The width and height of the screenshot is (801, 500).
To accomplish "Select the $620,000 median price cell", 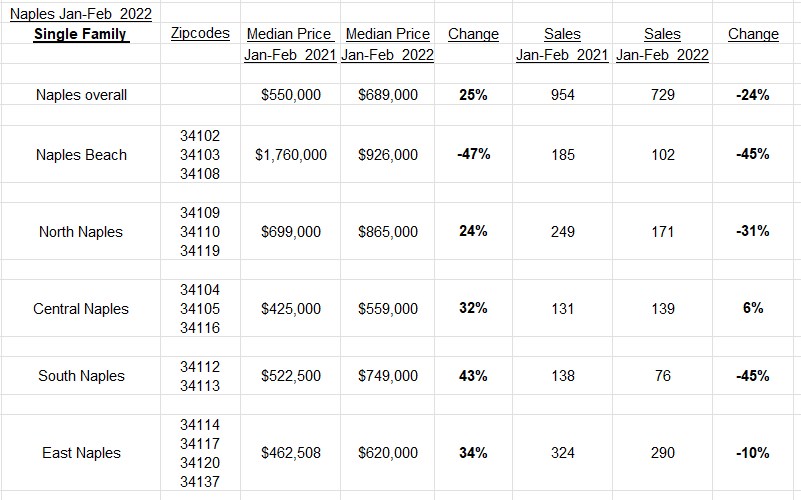I will (388, 453).
